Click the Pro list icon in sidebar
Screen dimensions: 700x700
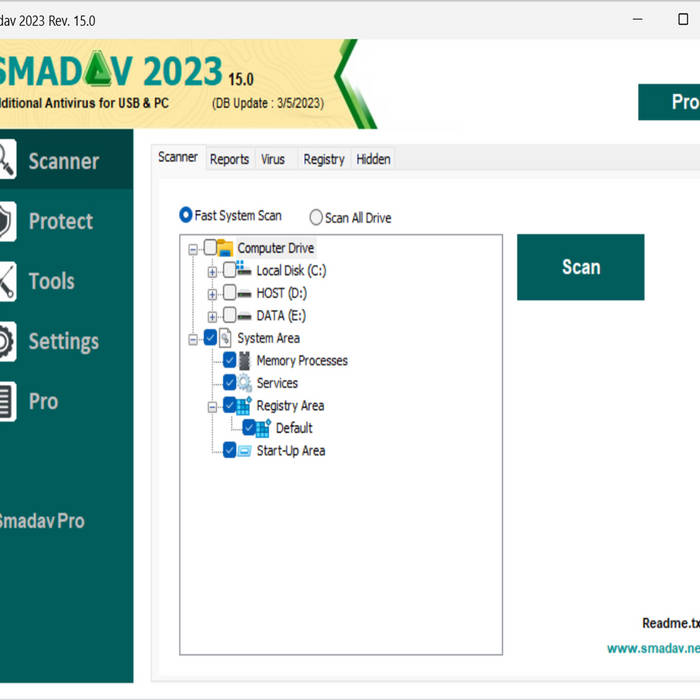click(6, 401)
